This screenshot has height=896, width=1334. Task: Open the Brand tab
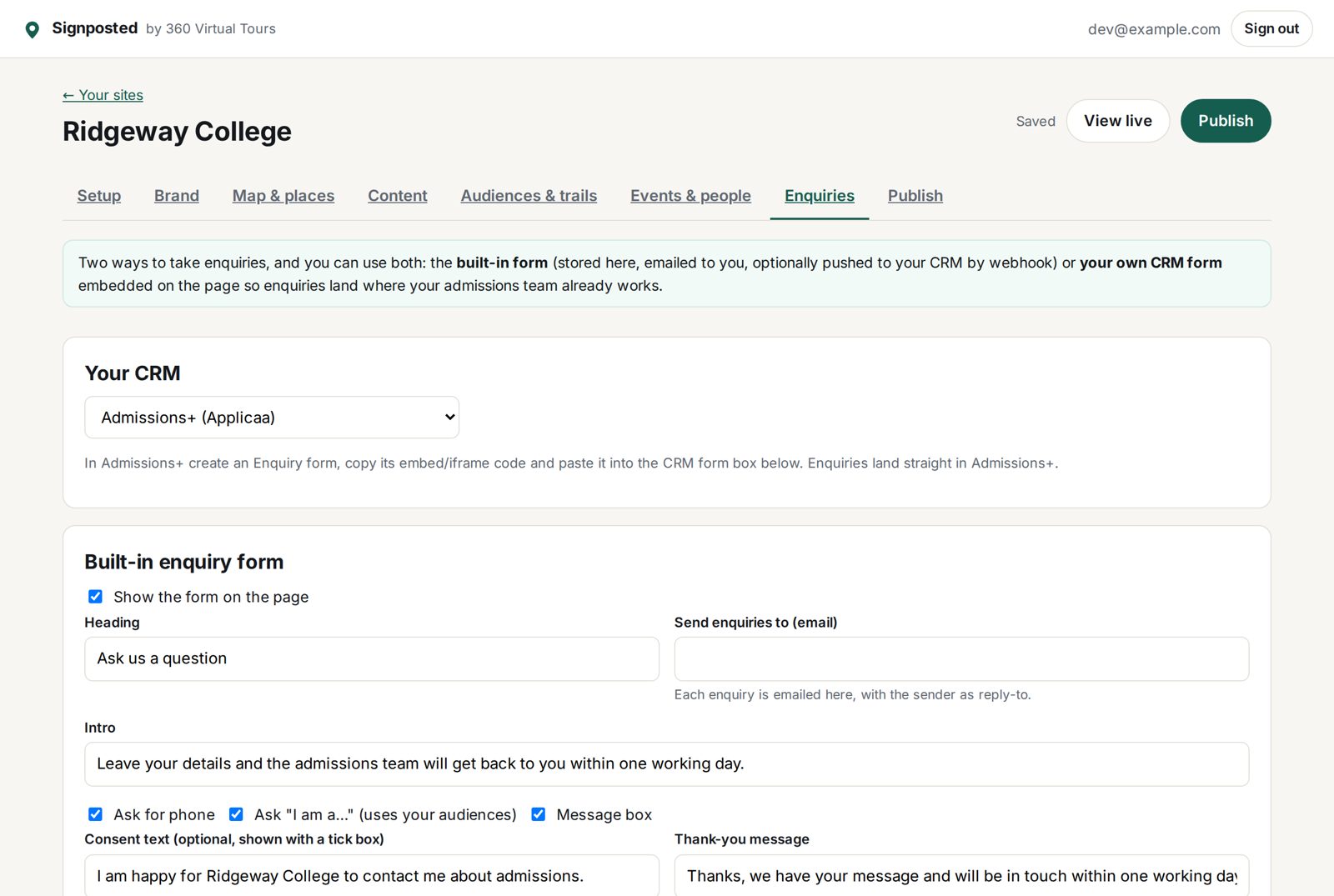pos(177,196)
